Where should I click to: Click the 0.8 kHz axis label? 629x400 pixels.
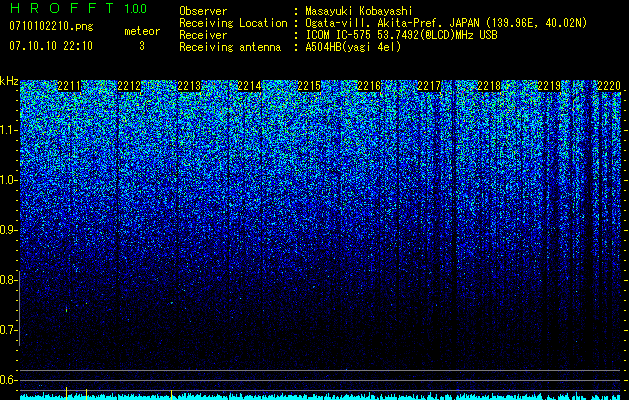click(x=8, y=280)
